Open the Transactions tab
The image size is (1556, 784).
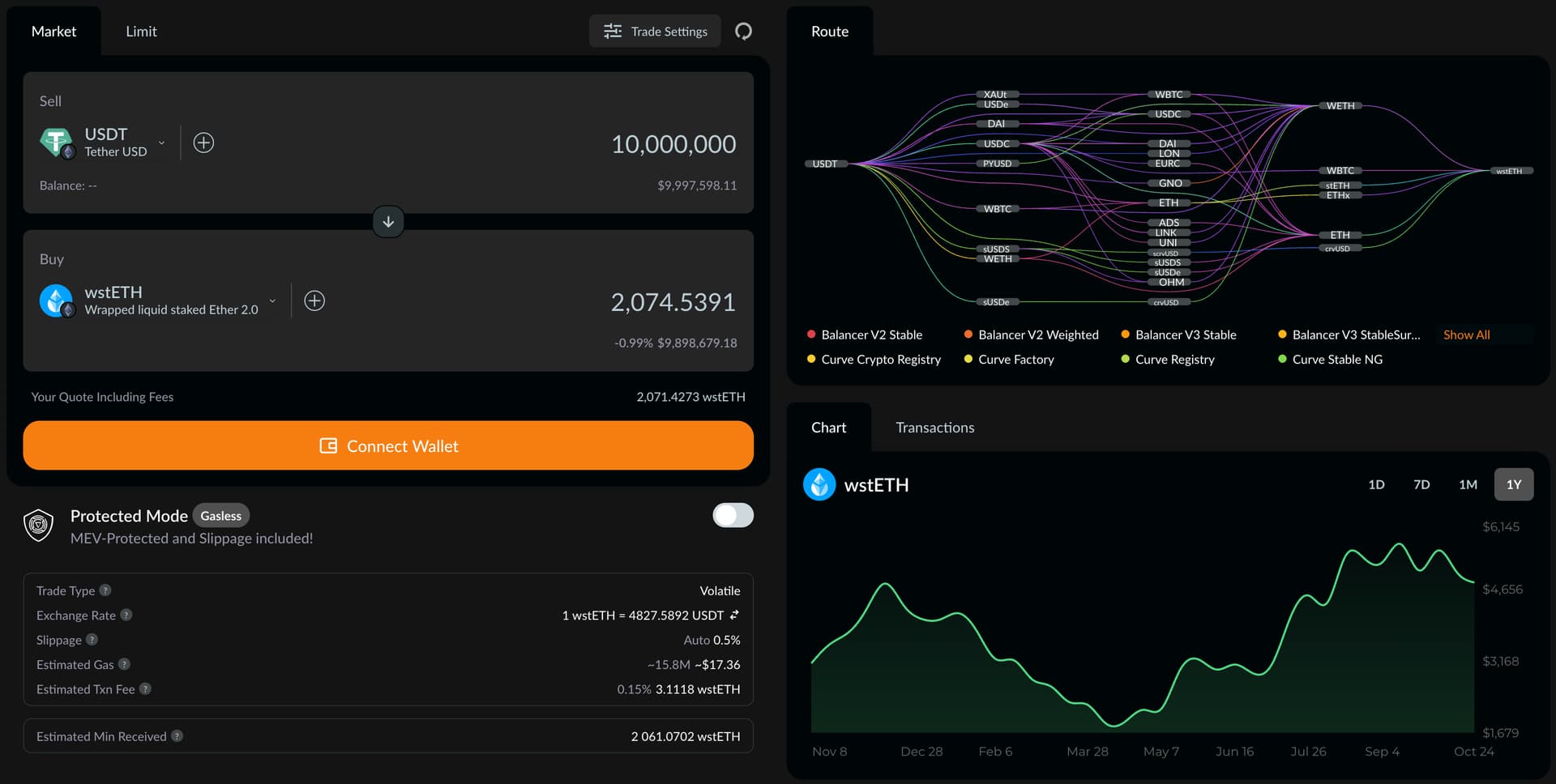(x=935, y=428)
